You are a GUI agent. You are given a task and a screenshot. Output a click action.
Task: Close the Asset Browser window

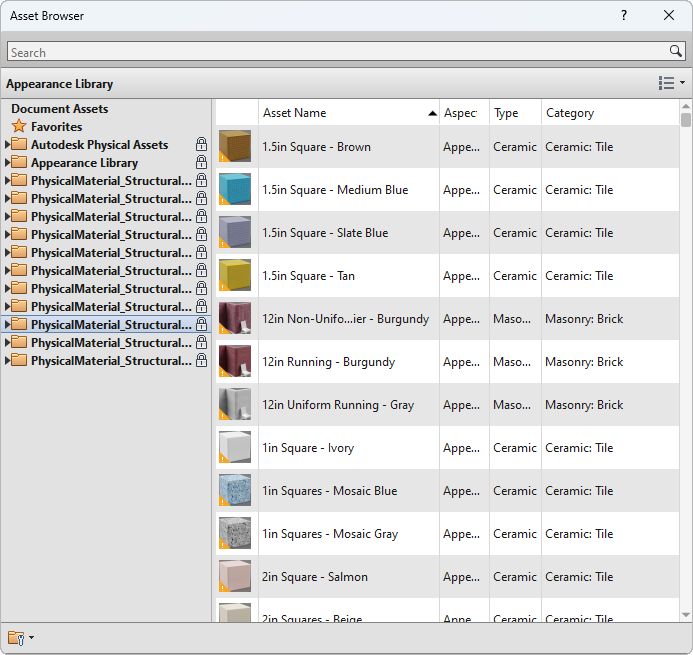click(x=669, y=15)
